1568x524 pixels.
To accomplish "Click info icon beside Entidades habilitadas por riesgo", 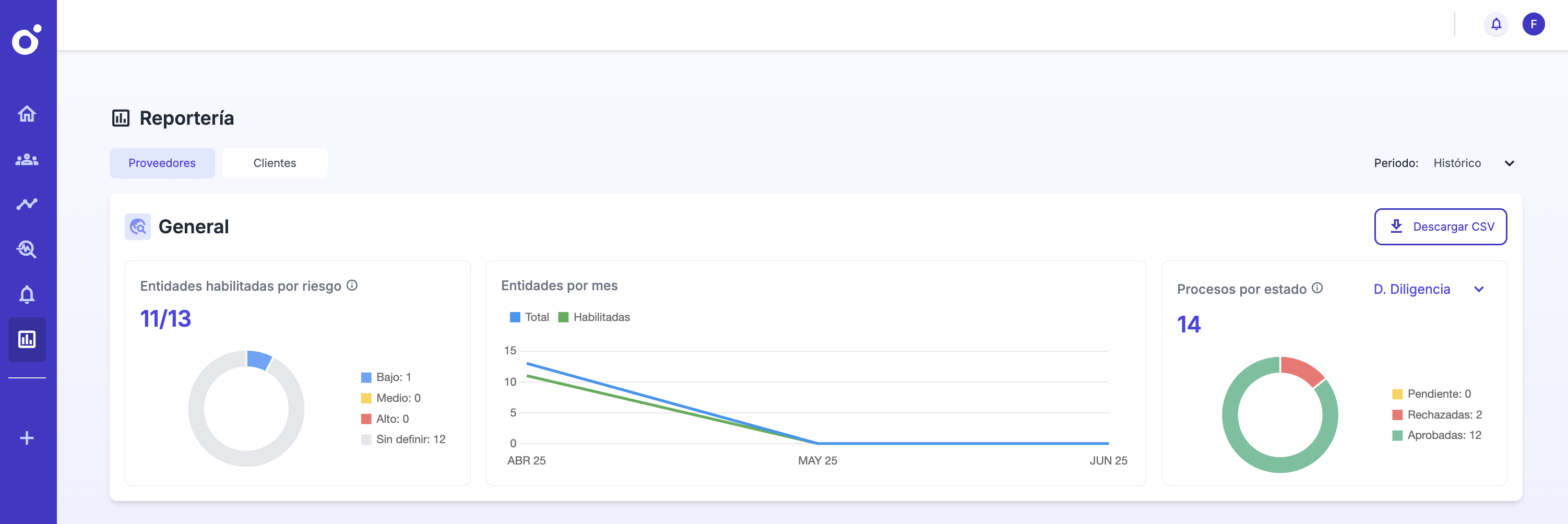I will click(x=352, y=285).
